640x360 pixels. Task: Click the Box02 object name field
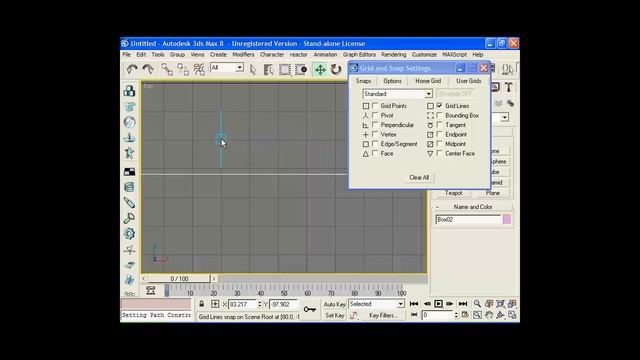point(468,220)
